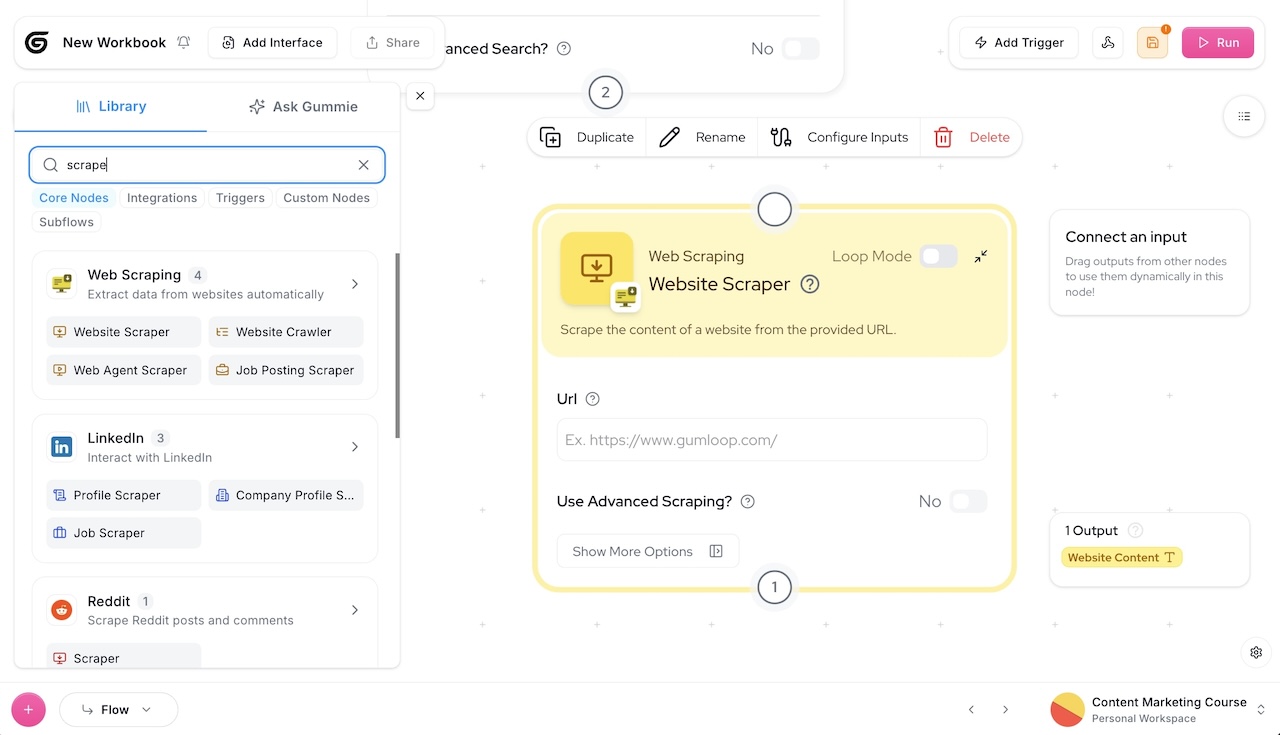Select LinkedIn Job Scraper node

[x=124, y=533]
